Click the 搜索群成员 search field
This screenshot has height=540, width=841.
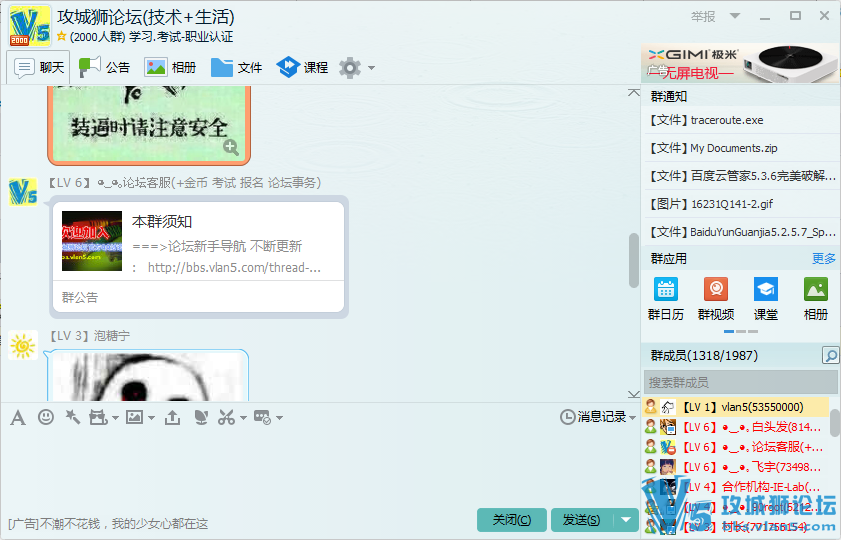[x=740, y=382]
